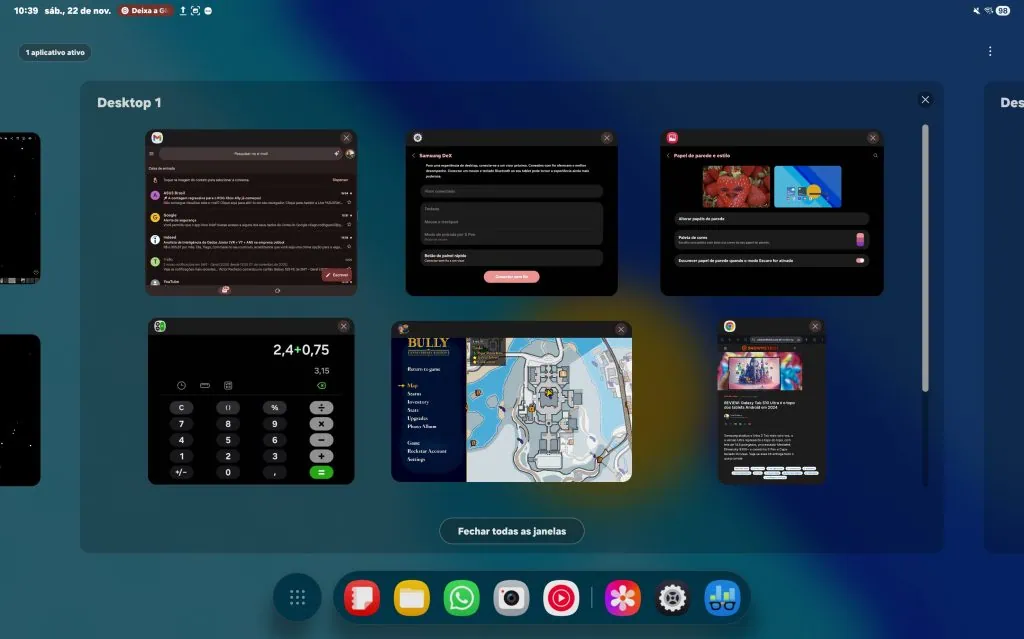Toggle Escurecer papel de parede no modo Escuro
Viewport: 1024px width, 639px height.
click(860, 260)
